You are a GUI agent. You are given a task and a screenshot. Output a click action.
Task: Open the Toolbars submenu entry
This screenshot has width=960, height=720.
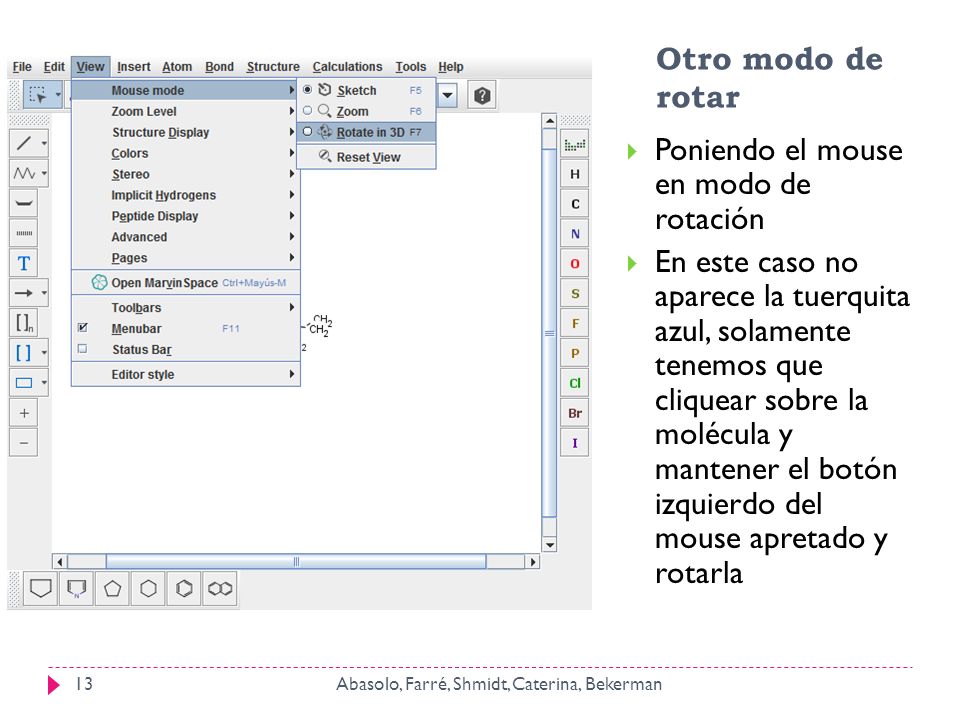coord(186,307)
